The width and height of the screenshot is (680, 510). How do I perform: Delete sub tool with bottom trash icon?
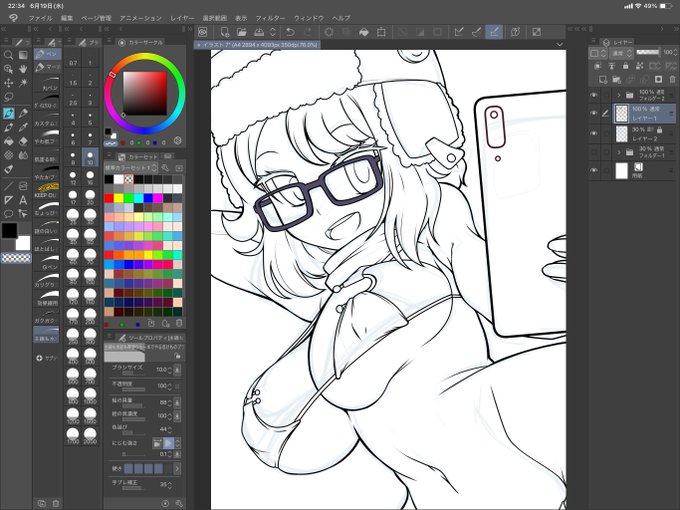(x=56, y=503)
